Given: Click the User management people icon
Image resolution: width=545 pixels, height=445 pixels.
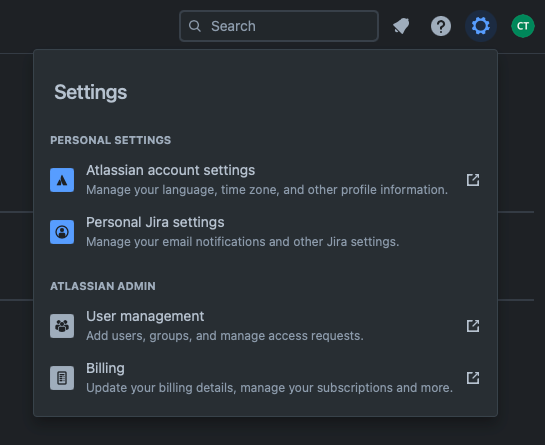Looking at the screenshot, I should (62, 326).
